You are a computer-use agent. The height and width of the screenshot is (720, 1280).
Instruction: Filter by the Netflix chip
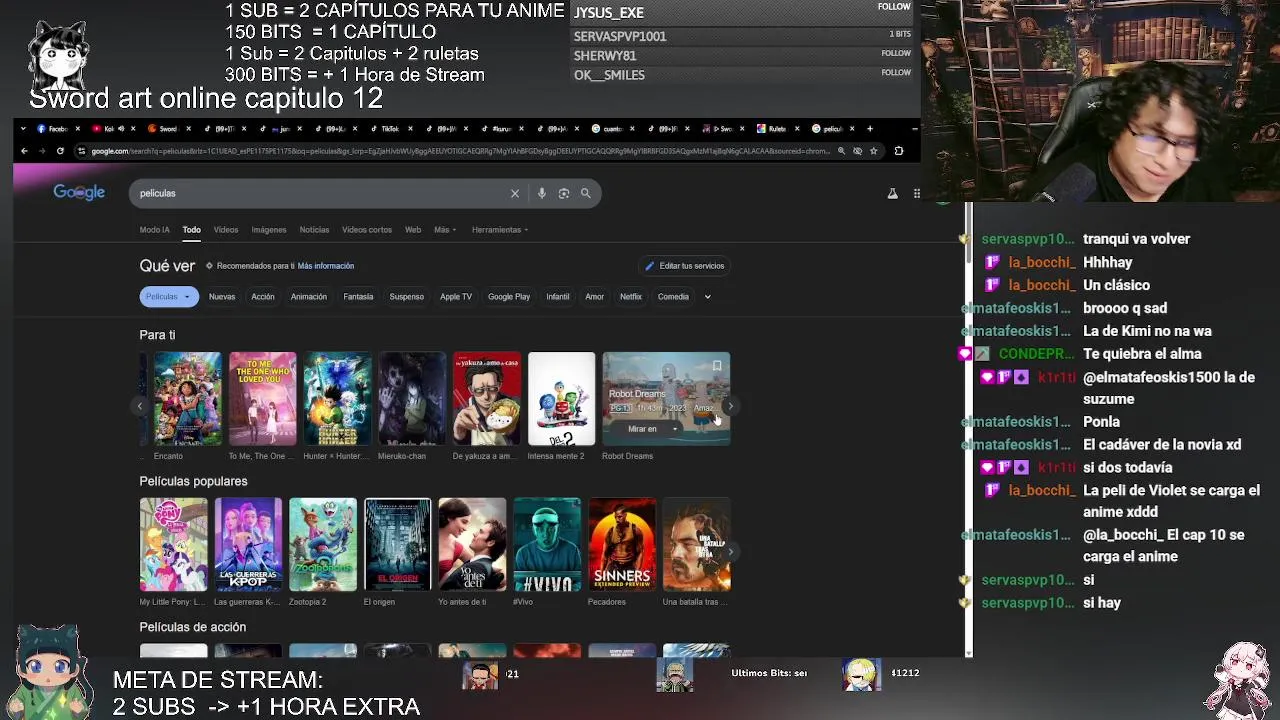[x=631, y=296]
